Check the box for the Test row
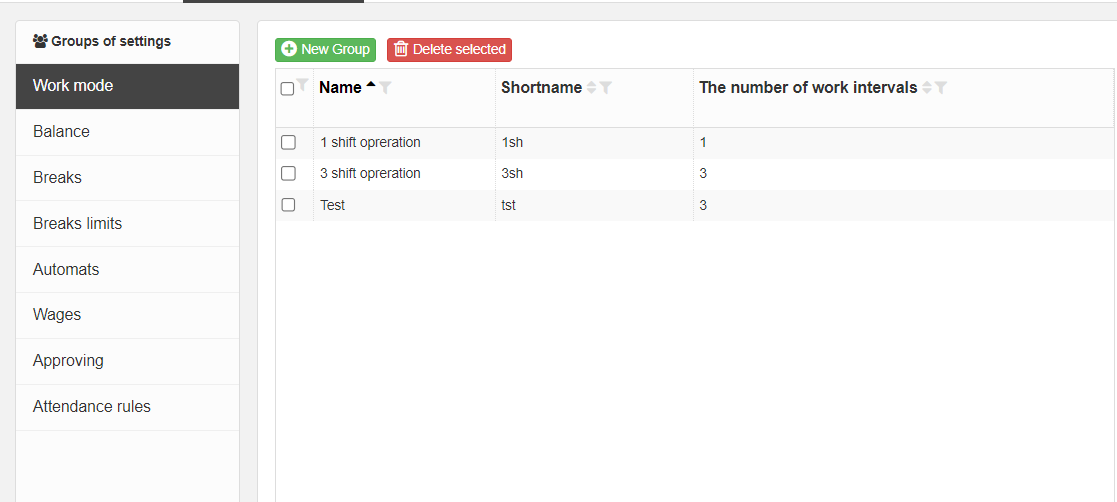1117x502 pixels. 288,205
